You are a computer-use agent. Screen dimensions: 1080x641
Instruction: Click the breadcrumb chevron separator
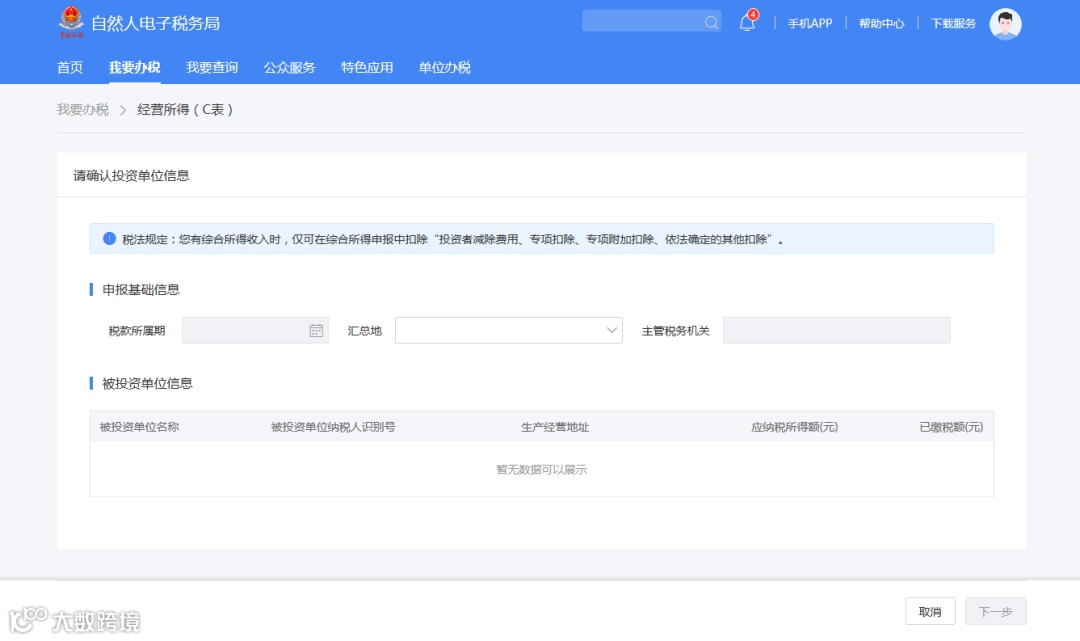(x=123, y=110)
